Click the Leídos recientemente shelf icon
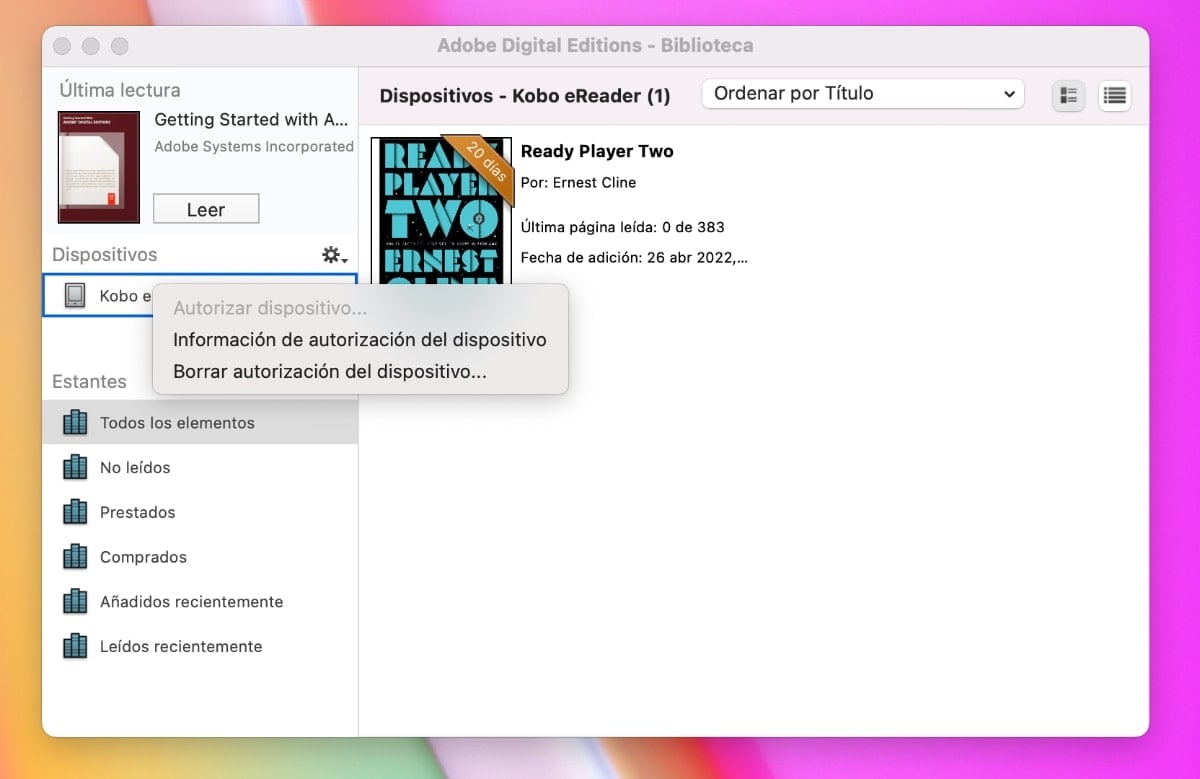This screenshot has width=1200, height=779. coord(75,646)
